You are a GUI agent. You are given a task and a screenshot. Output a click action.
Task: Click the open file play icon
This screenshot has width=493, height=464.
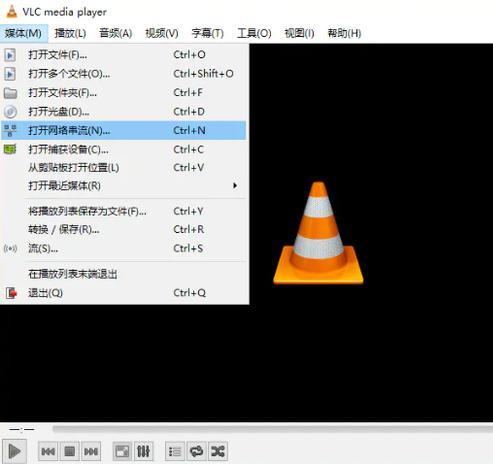tap(10, 55)
